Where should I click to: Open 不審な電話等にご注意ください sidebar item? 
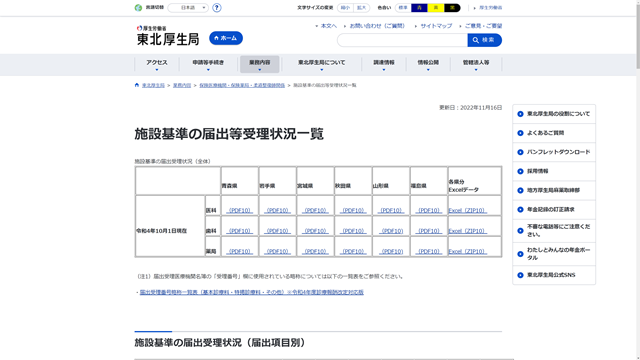(554, 231)
